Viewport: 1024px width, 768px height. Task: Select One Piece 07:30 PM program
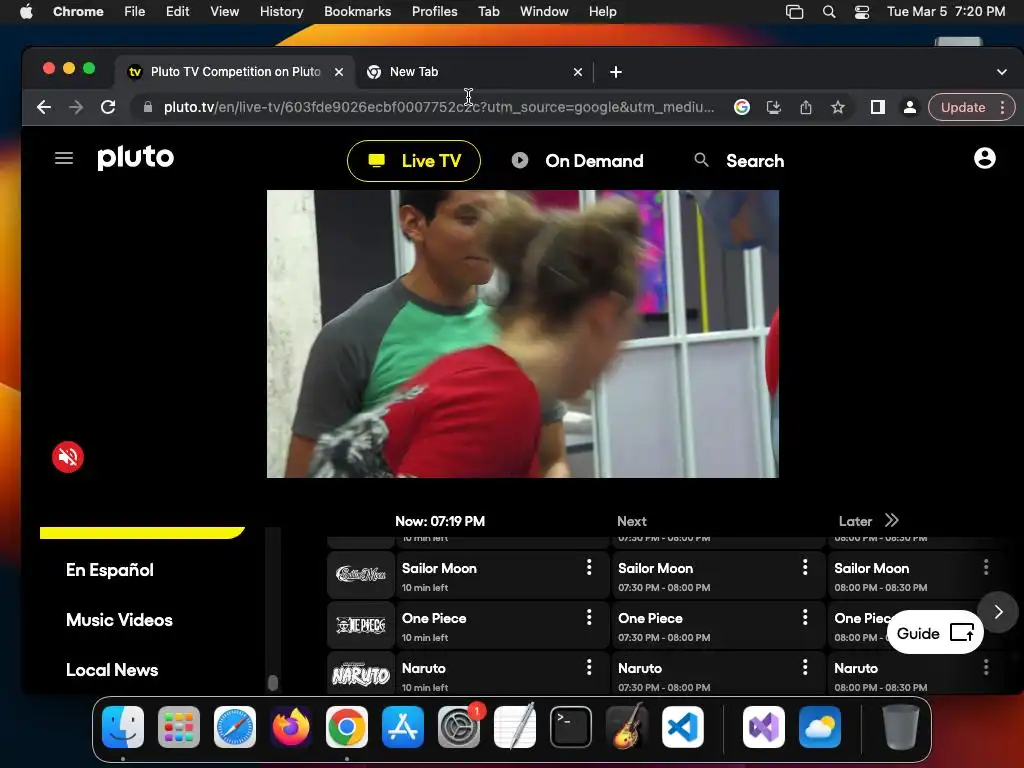coord(718,625)
